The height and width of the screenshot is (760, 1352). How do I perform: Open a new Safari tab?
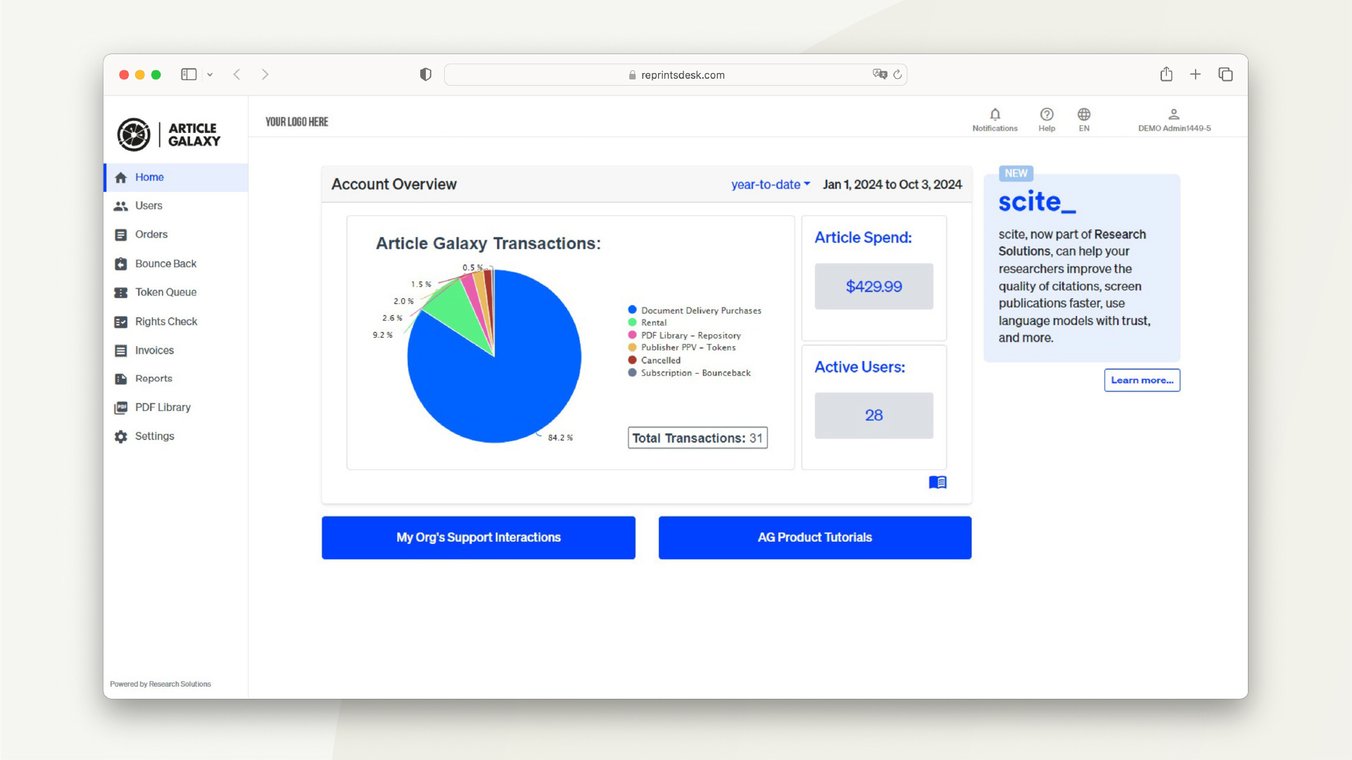(1195, 75)
